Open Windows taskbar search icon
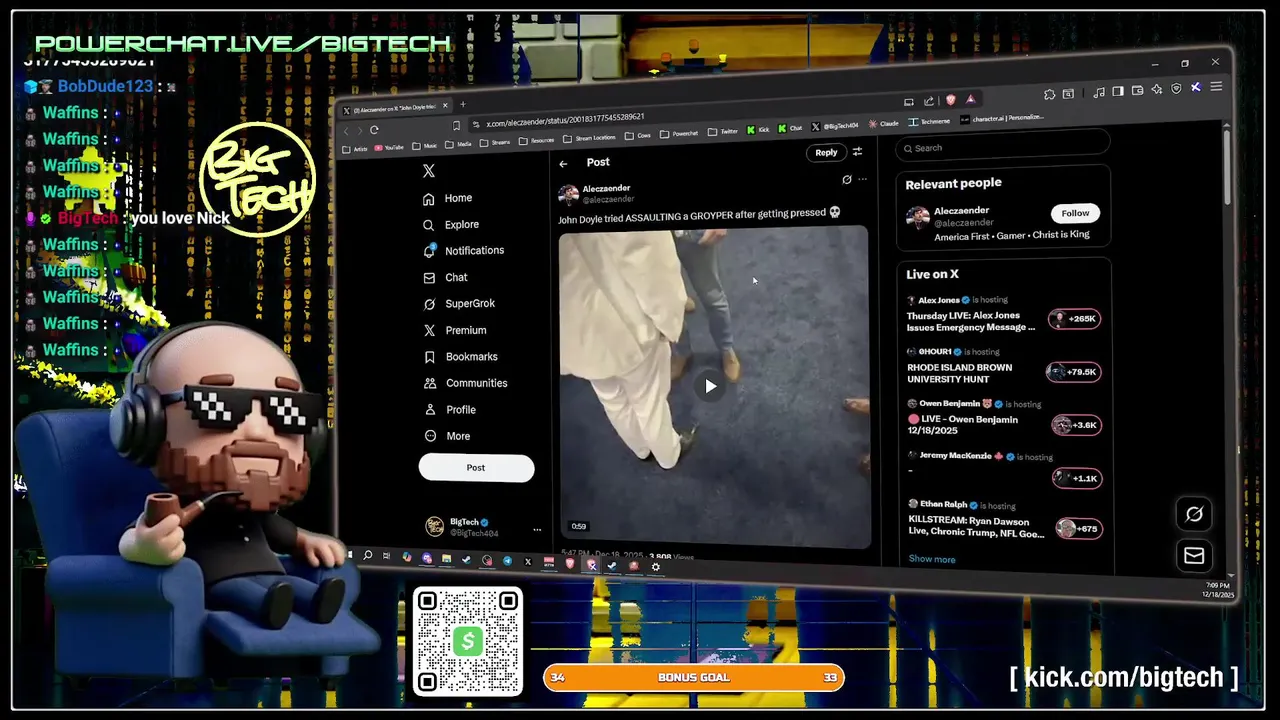The width and height of the screenshot is (1280, 720). pos(368,556)
